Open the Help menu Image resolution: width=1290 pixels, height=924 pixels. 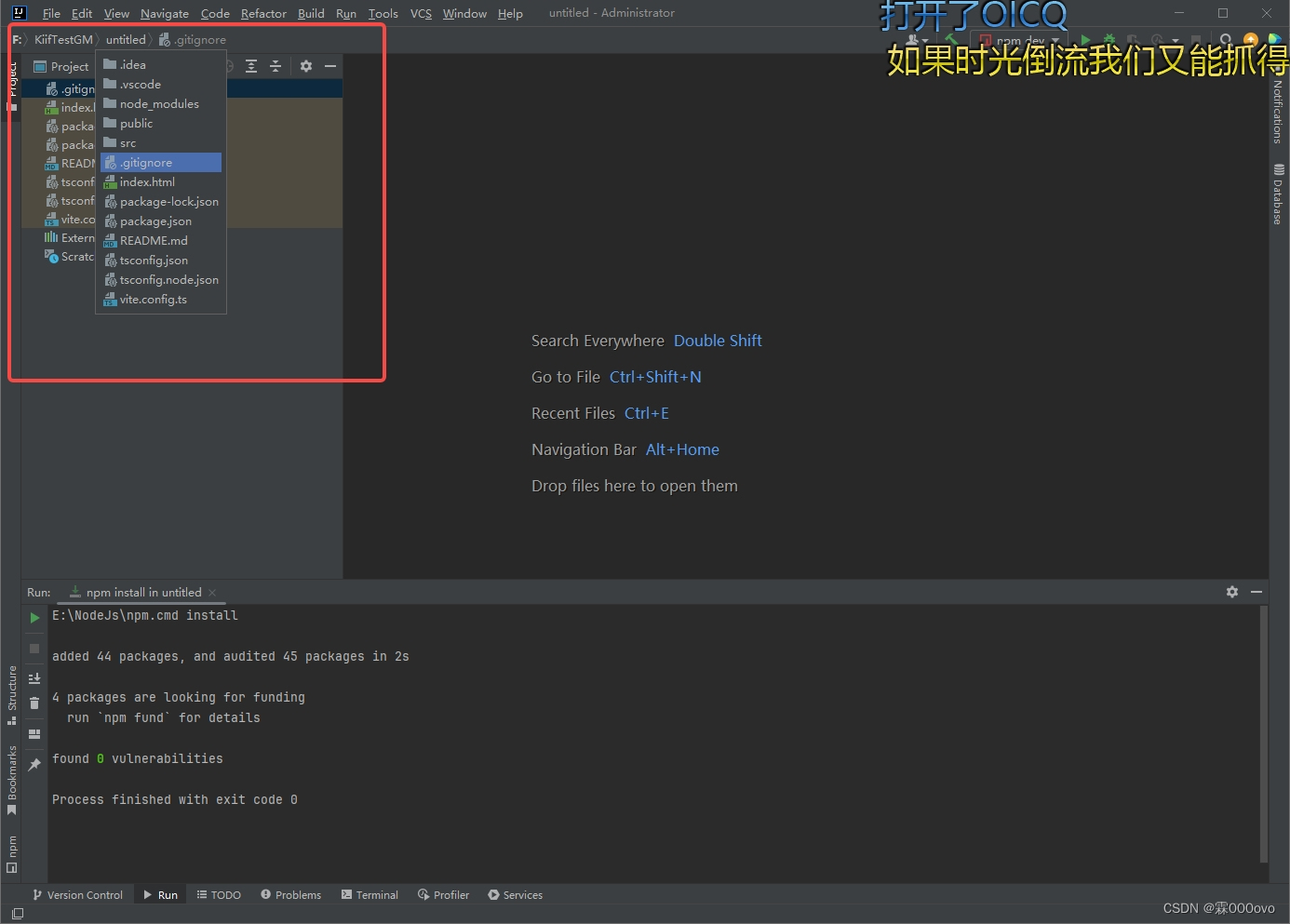tap(510, 13)
